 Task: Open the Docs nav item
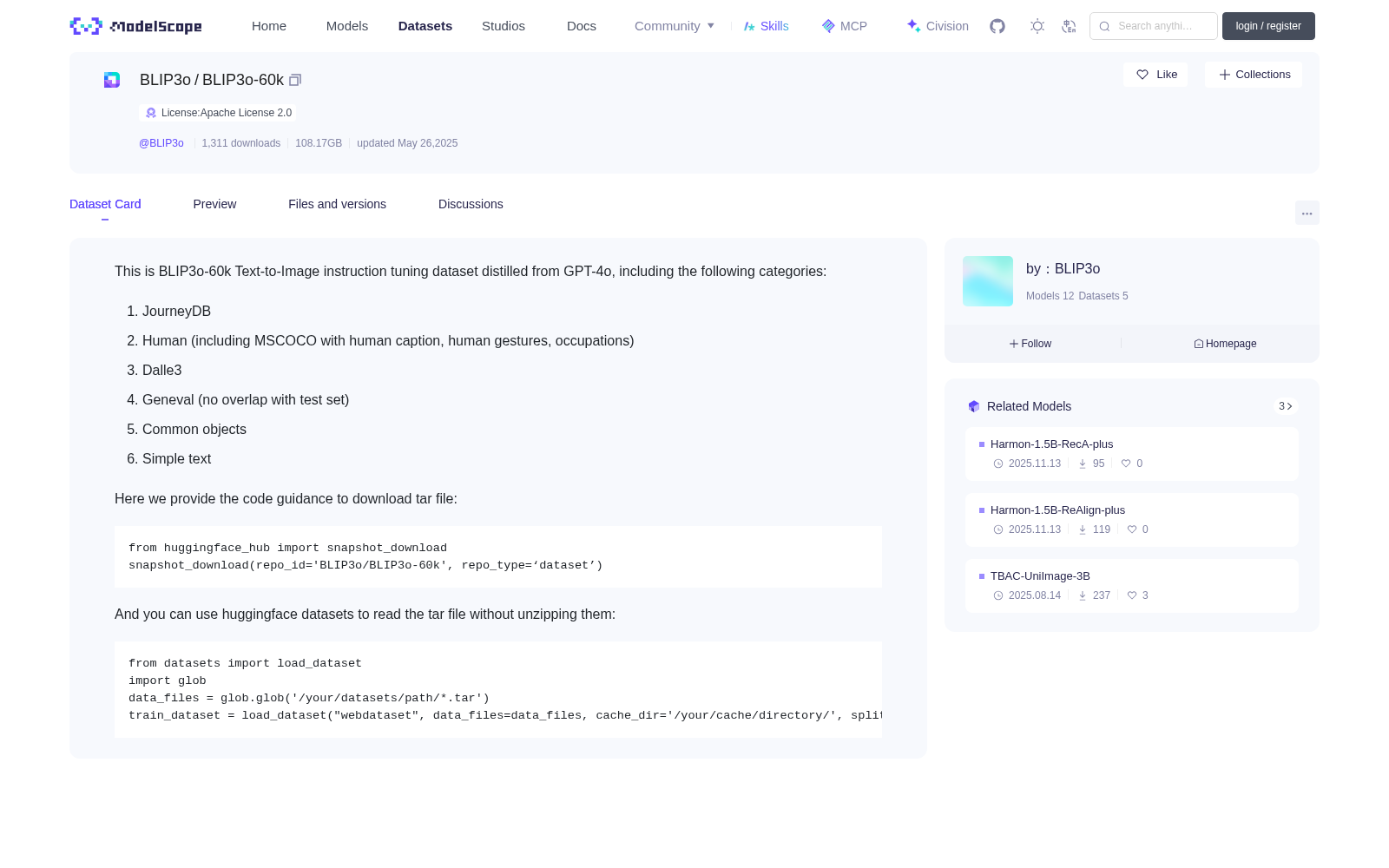click(x=582, y=26)
